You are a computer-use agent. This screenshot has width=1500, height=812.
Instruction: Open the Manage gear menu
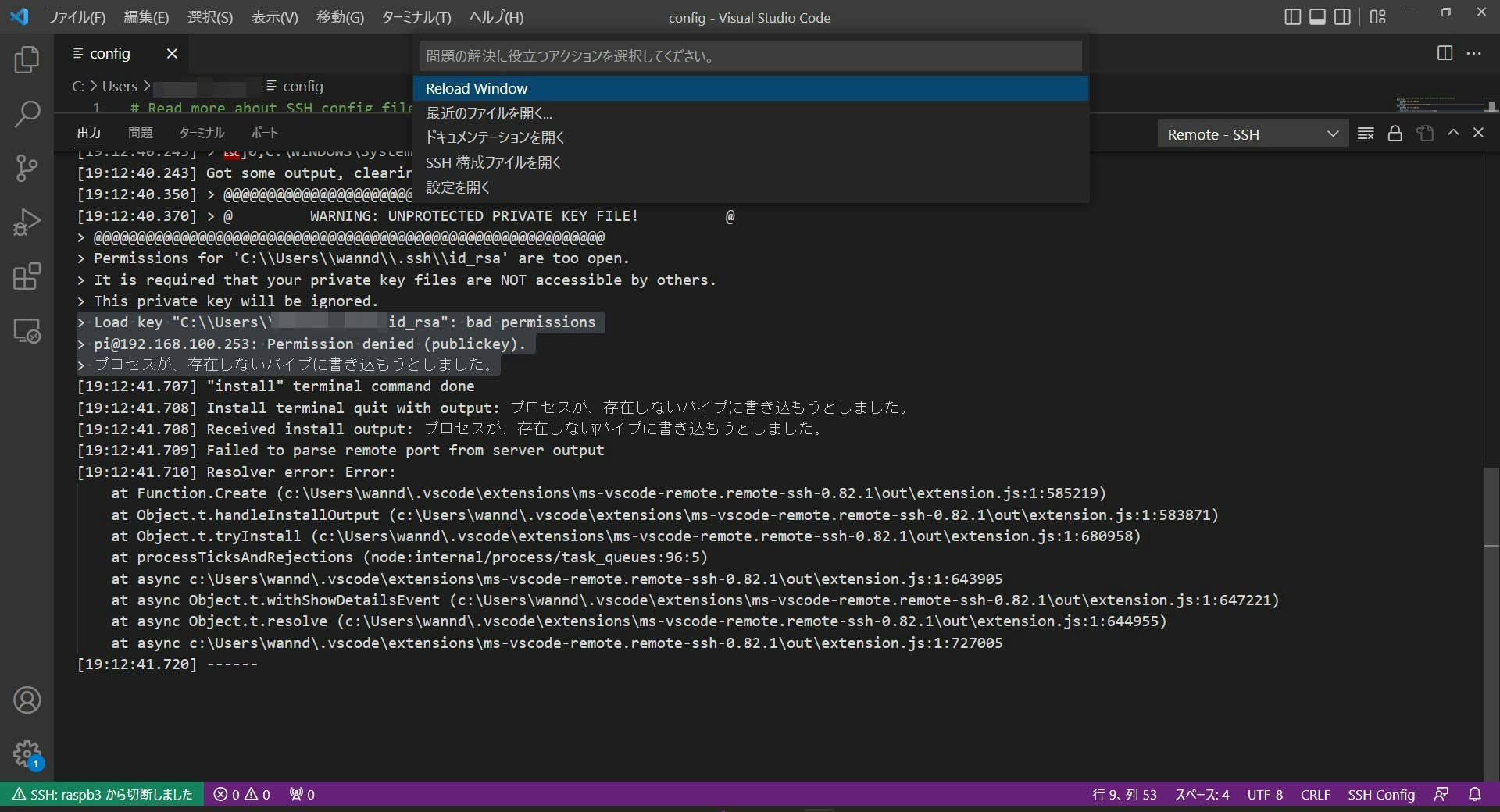click(27, 754)
